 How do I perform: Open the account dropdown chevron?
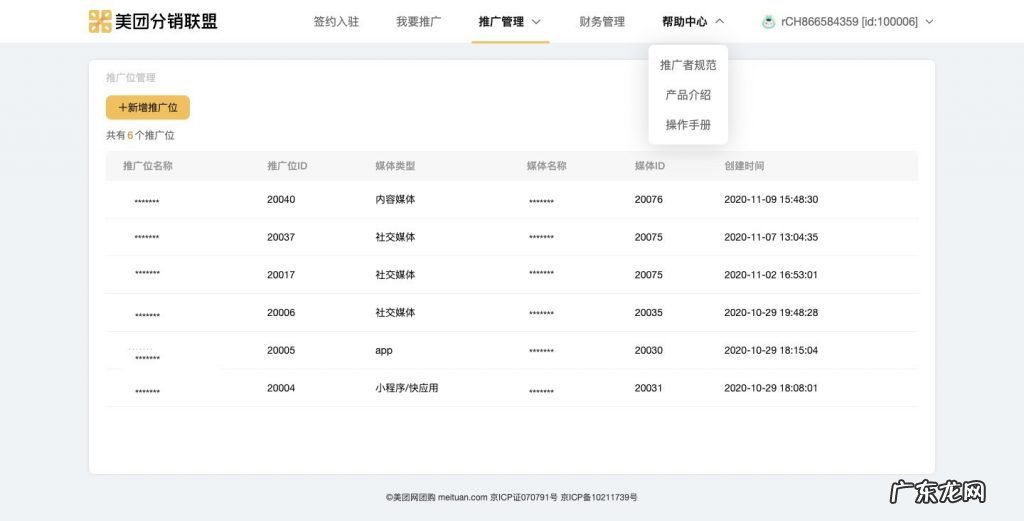(930, 22)
